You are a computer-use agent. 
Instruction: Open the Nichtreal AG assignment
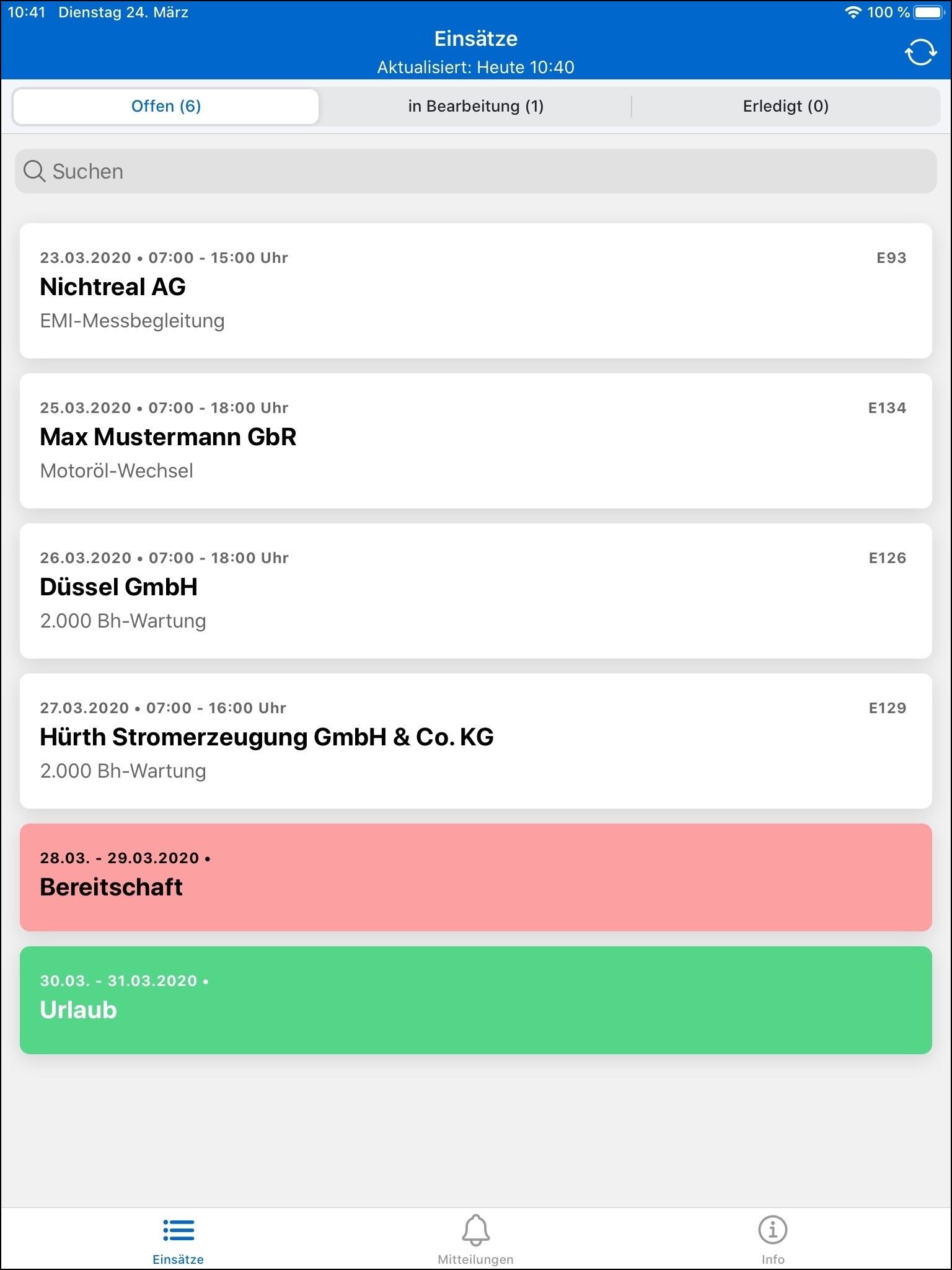point(475,290)
